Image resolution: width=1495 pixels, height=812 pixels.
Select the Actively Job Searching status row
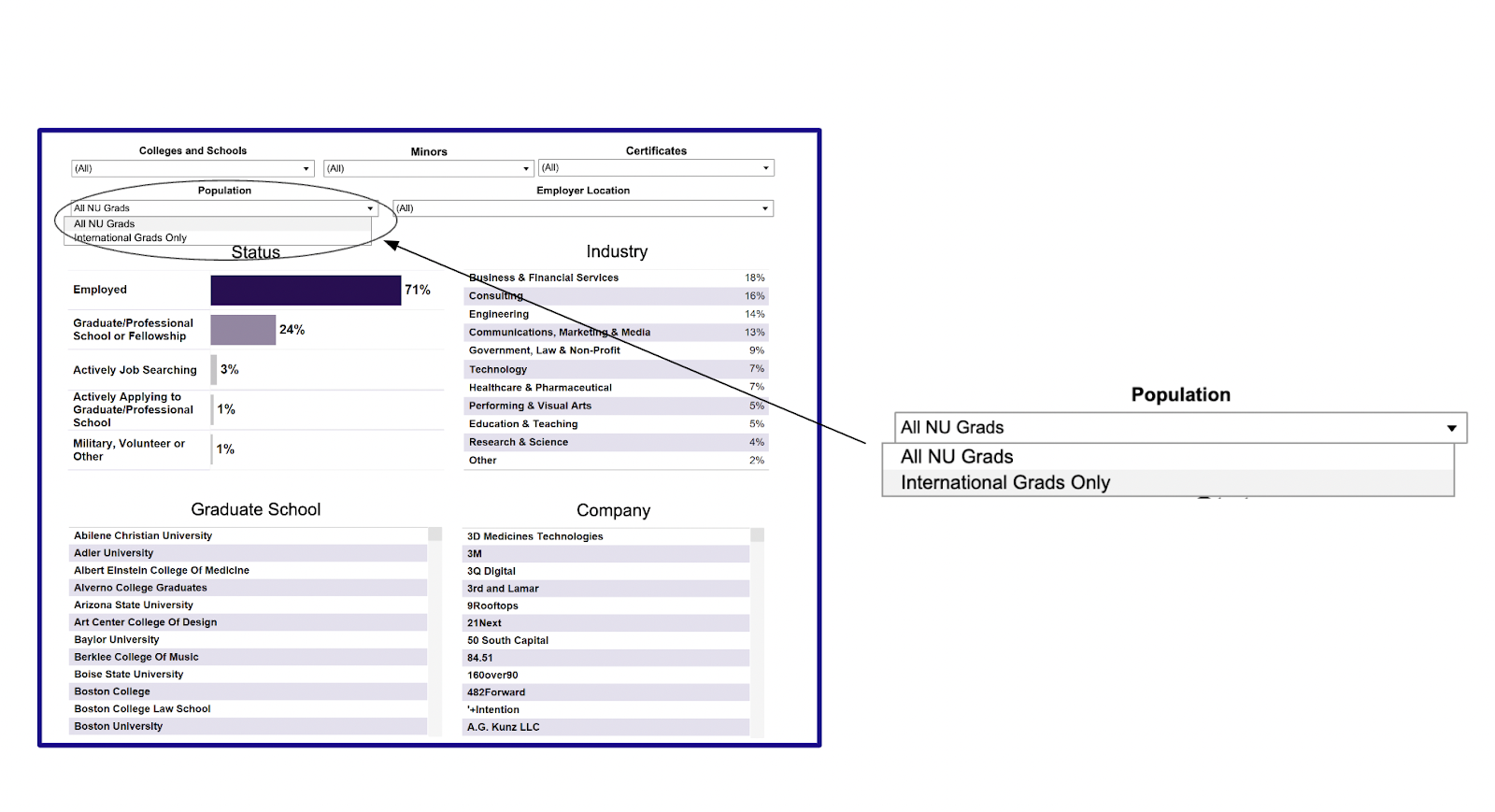[256, 370]
